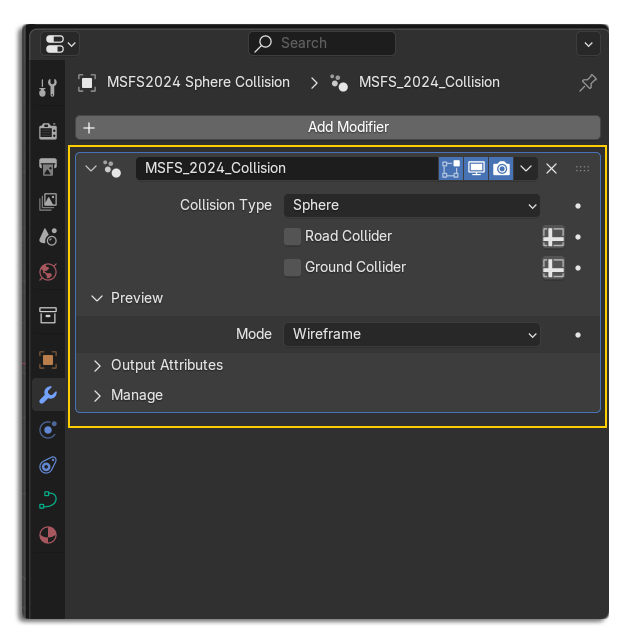Click the animate dot for Collision Type
The image size is (639, 643).
pos(578,206)
